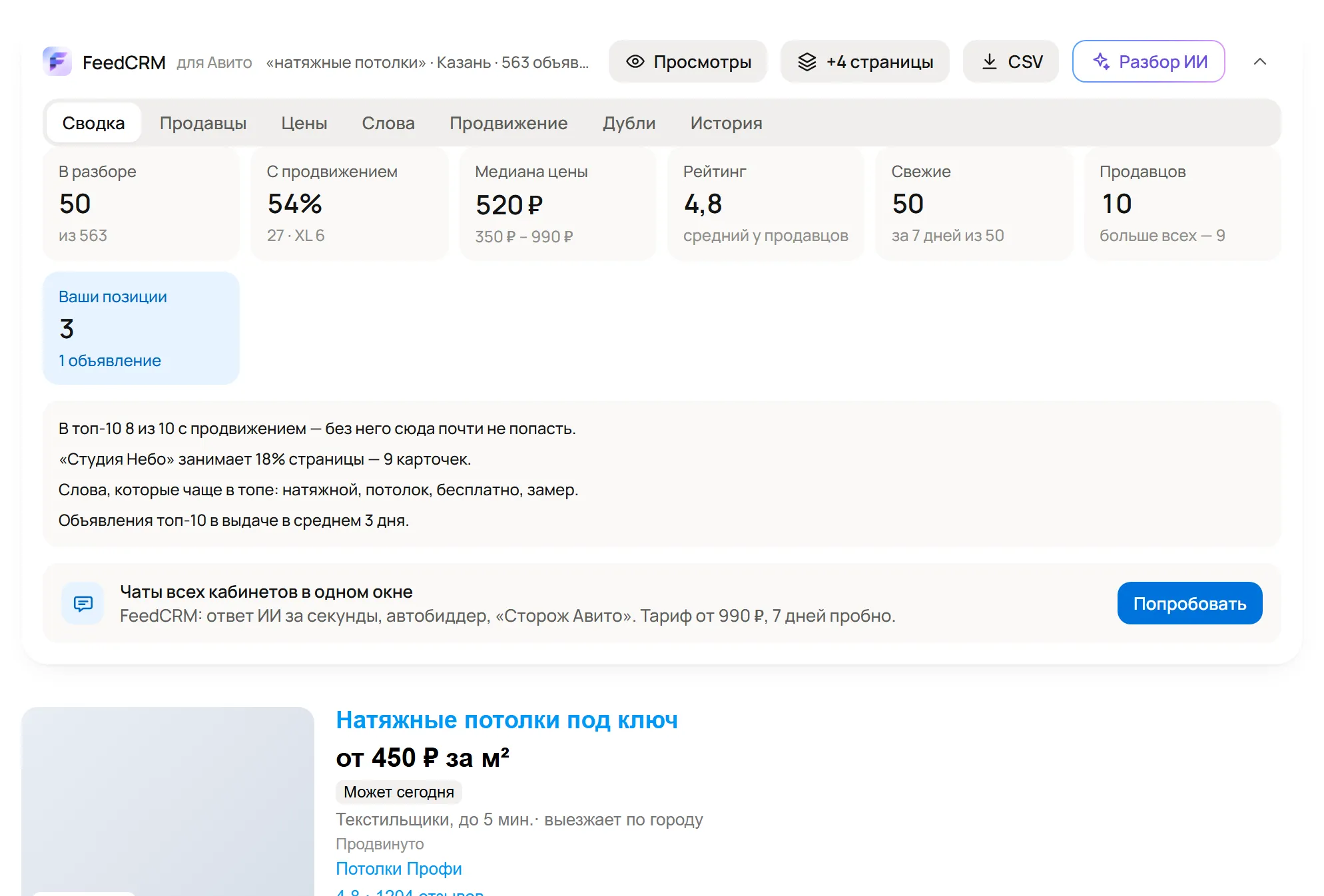Click the Рейтинг 4,8 card

766,204
